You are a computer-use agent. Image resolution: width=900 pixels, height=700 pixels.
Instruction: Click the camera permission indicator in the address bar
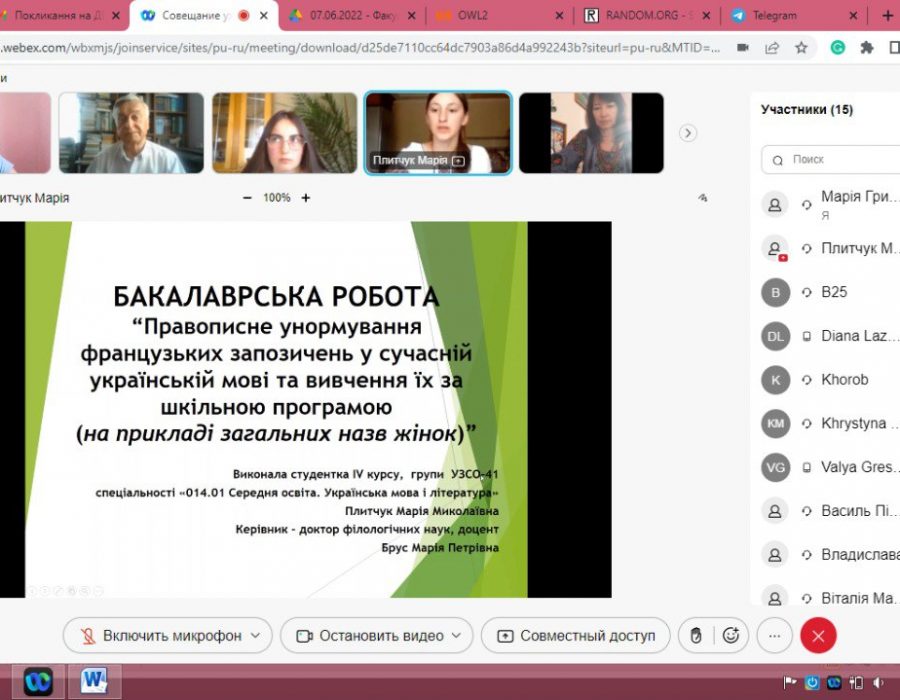pyautogui.click(x=742, y=47)
